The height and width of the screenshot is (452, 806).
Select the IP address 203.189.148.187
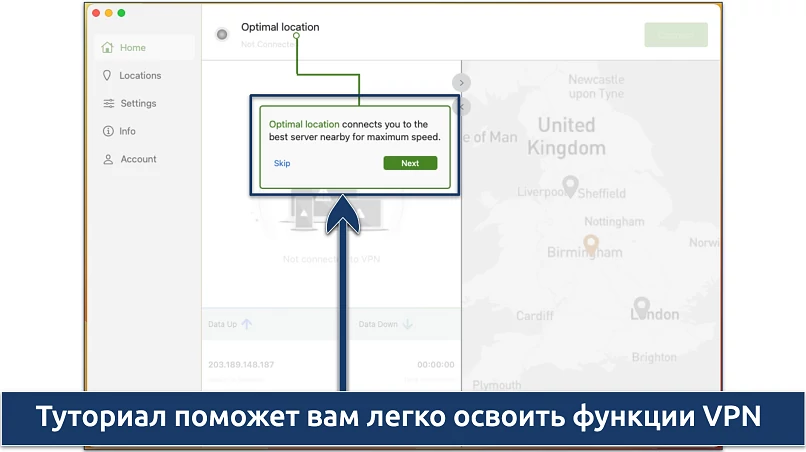[x=241, y=365]
